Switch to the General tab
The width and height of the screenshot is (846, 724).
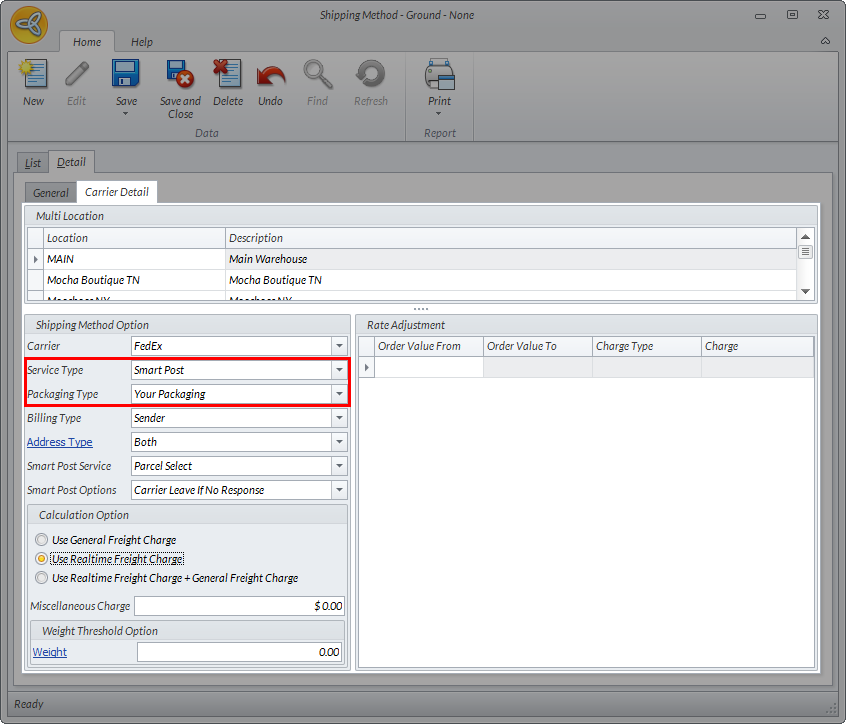[51, 193]
